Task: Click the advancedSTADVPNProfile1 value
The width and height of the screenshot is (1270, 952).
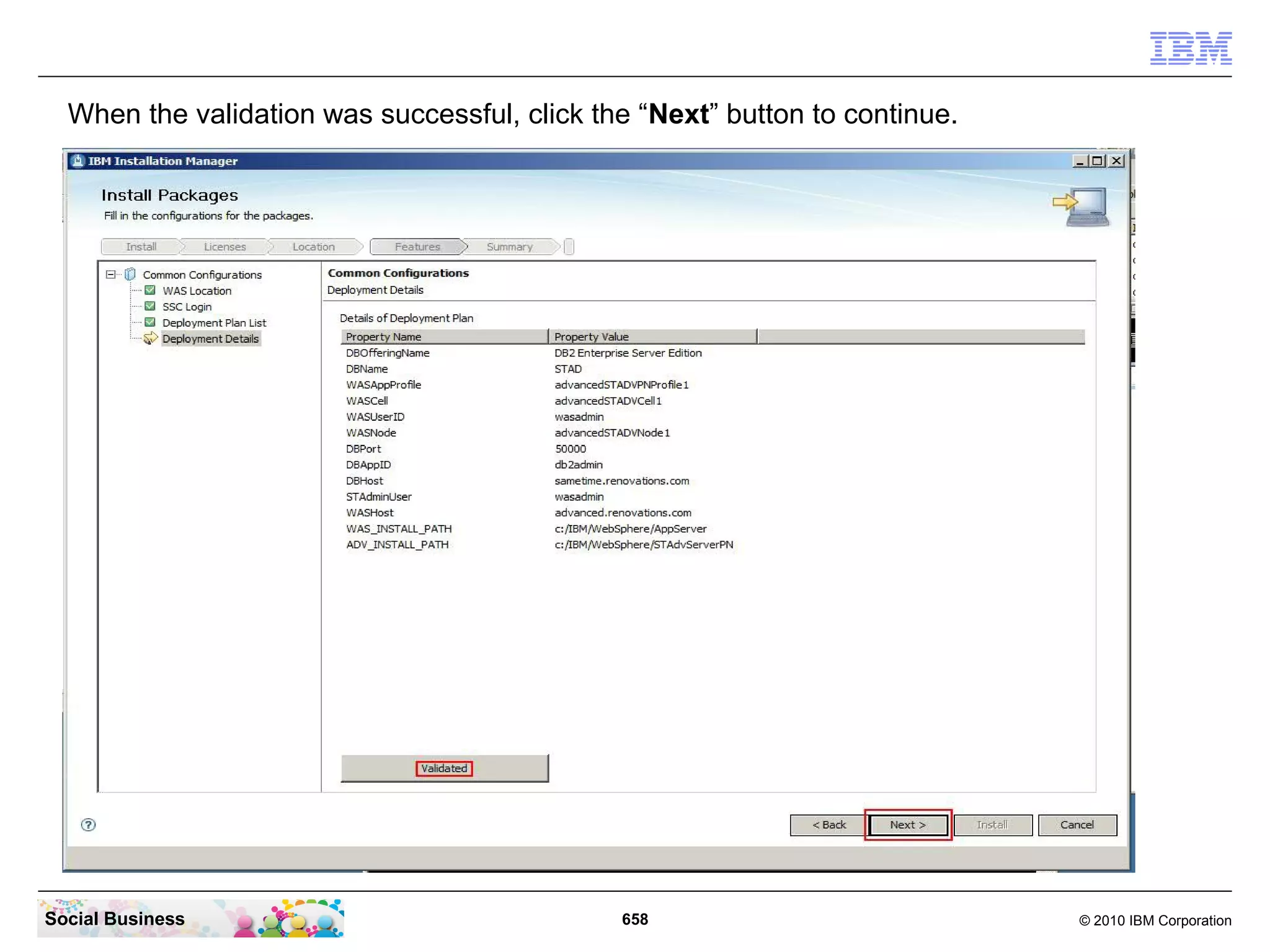Action: (621, 385)
